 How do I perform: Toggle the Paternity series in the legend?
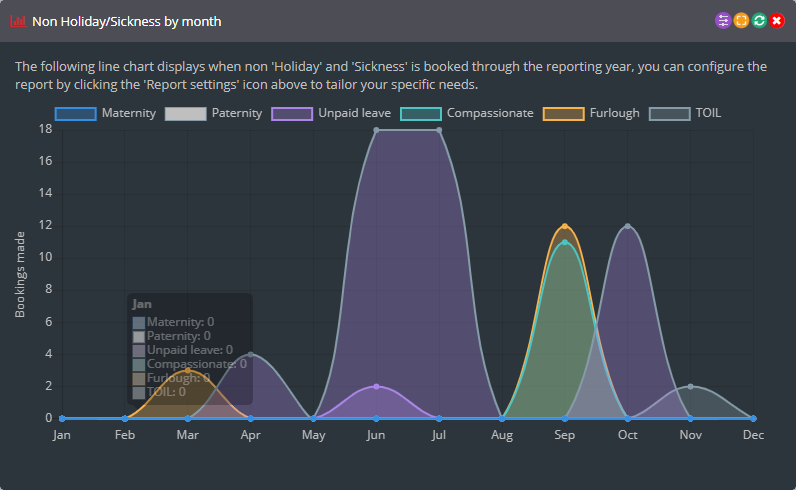click(x=213, y=113)
